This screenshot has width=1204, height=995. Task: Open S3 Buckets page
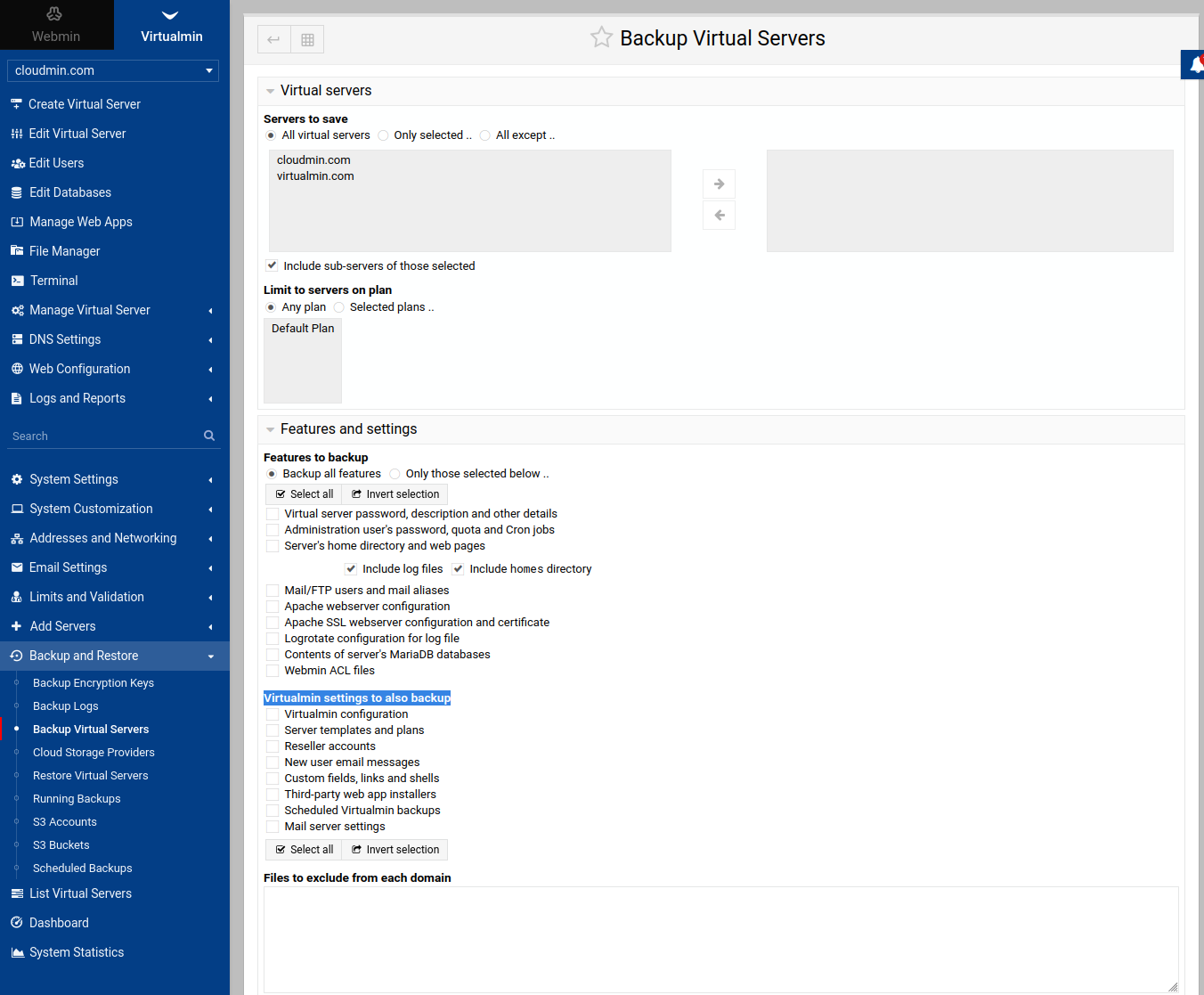click(61, 845)
